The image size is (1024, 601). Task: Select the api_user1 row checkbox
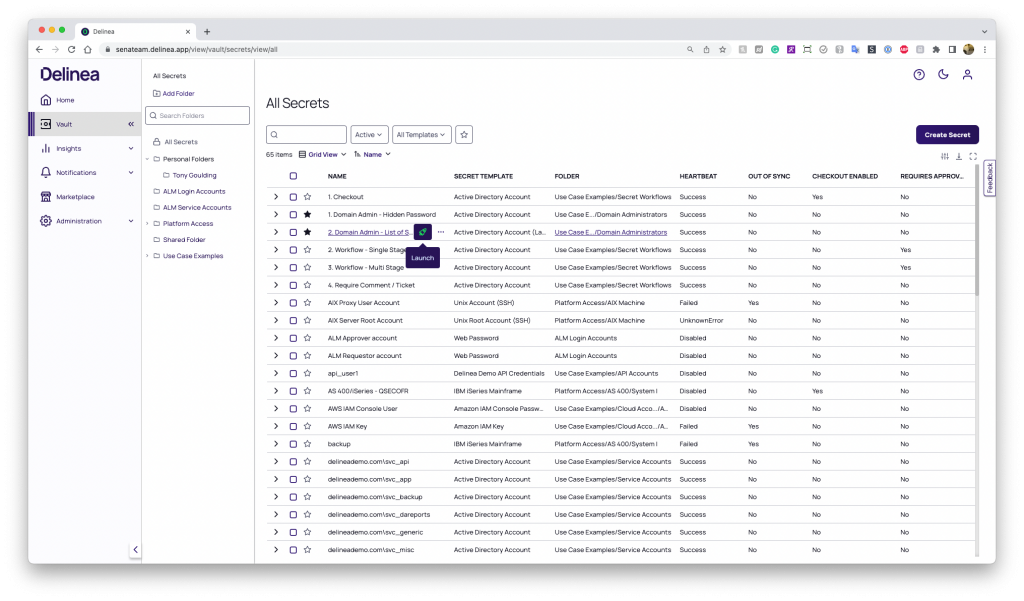pos(293,373)
